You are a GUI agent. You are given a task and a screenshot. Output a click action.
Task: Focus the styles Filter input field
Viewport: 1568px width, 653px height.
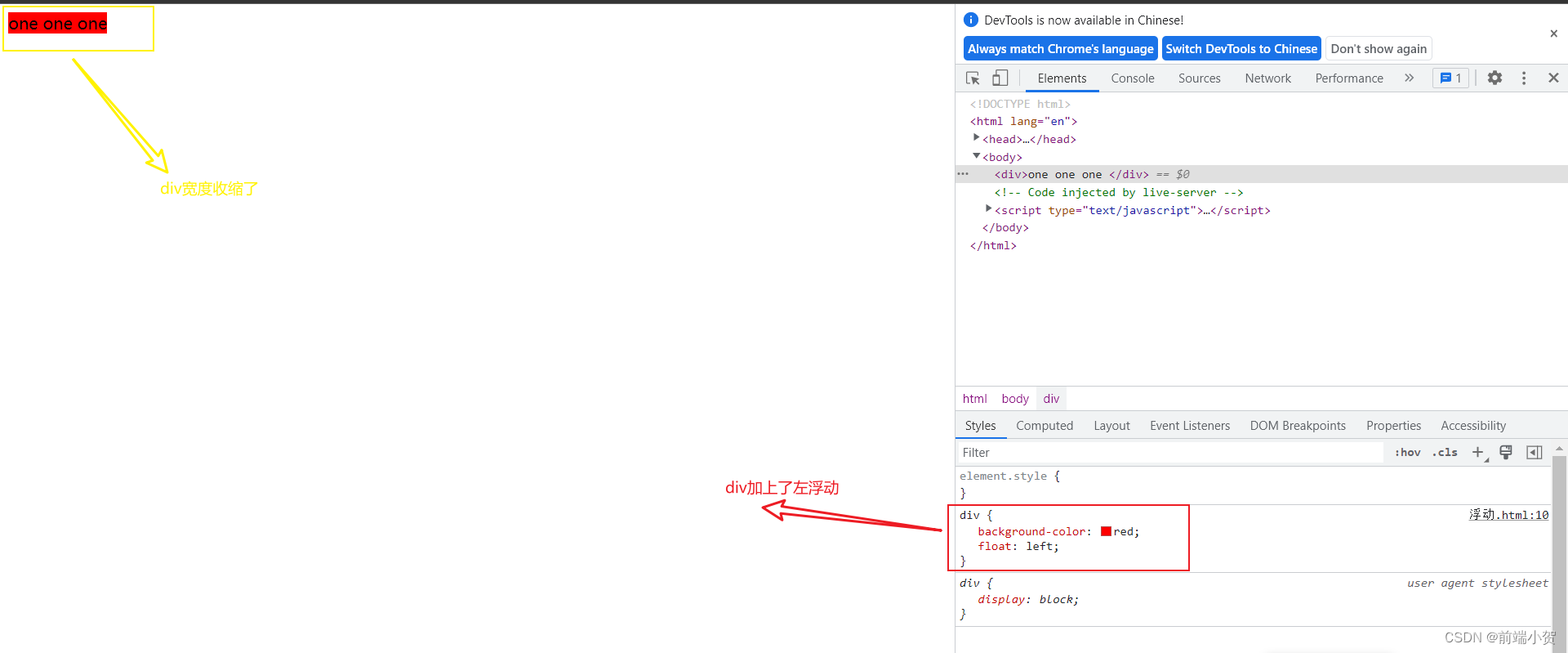click(x=1169, y=453)
